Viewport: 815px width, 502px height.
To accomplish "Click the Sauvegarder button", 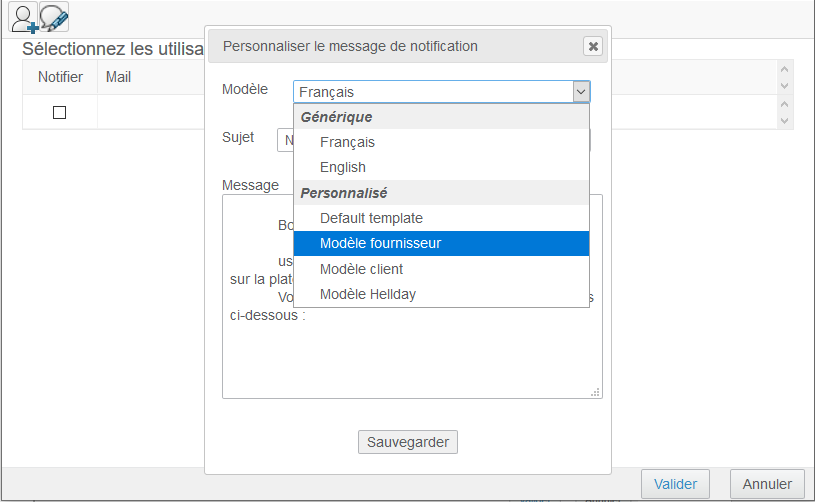I will pos(408,442).
